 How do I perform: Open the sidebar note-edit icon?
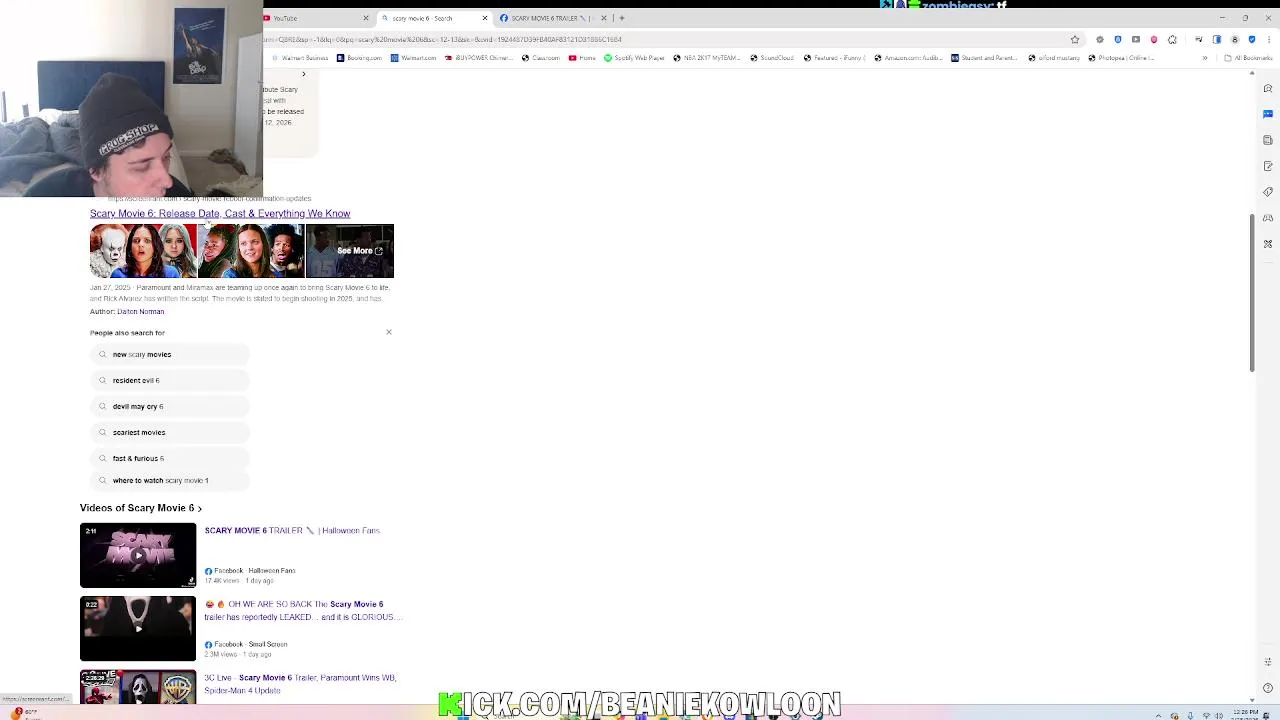1268,166
